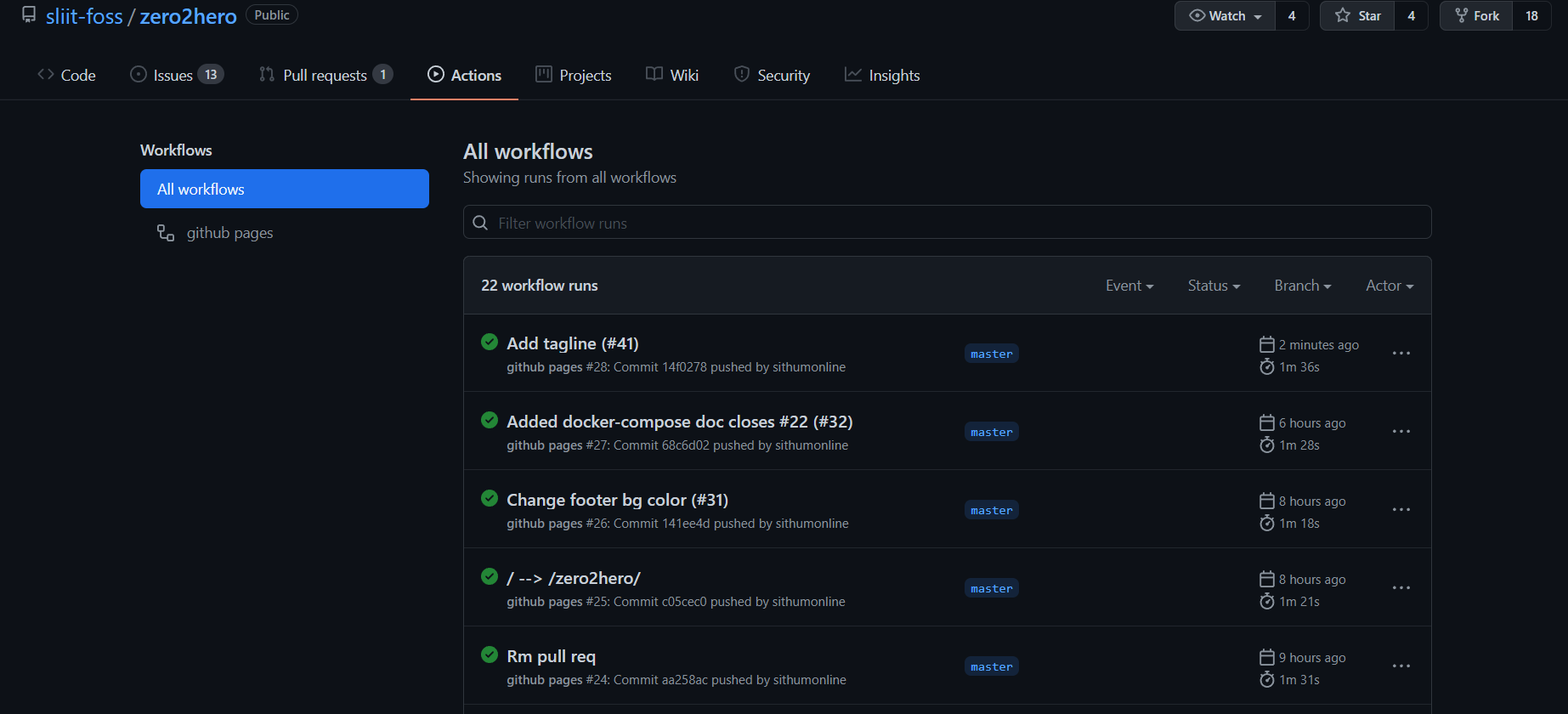Click the text 22 workflow runs
The image size is (1568, 714).
click(x=540, y=286)
